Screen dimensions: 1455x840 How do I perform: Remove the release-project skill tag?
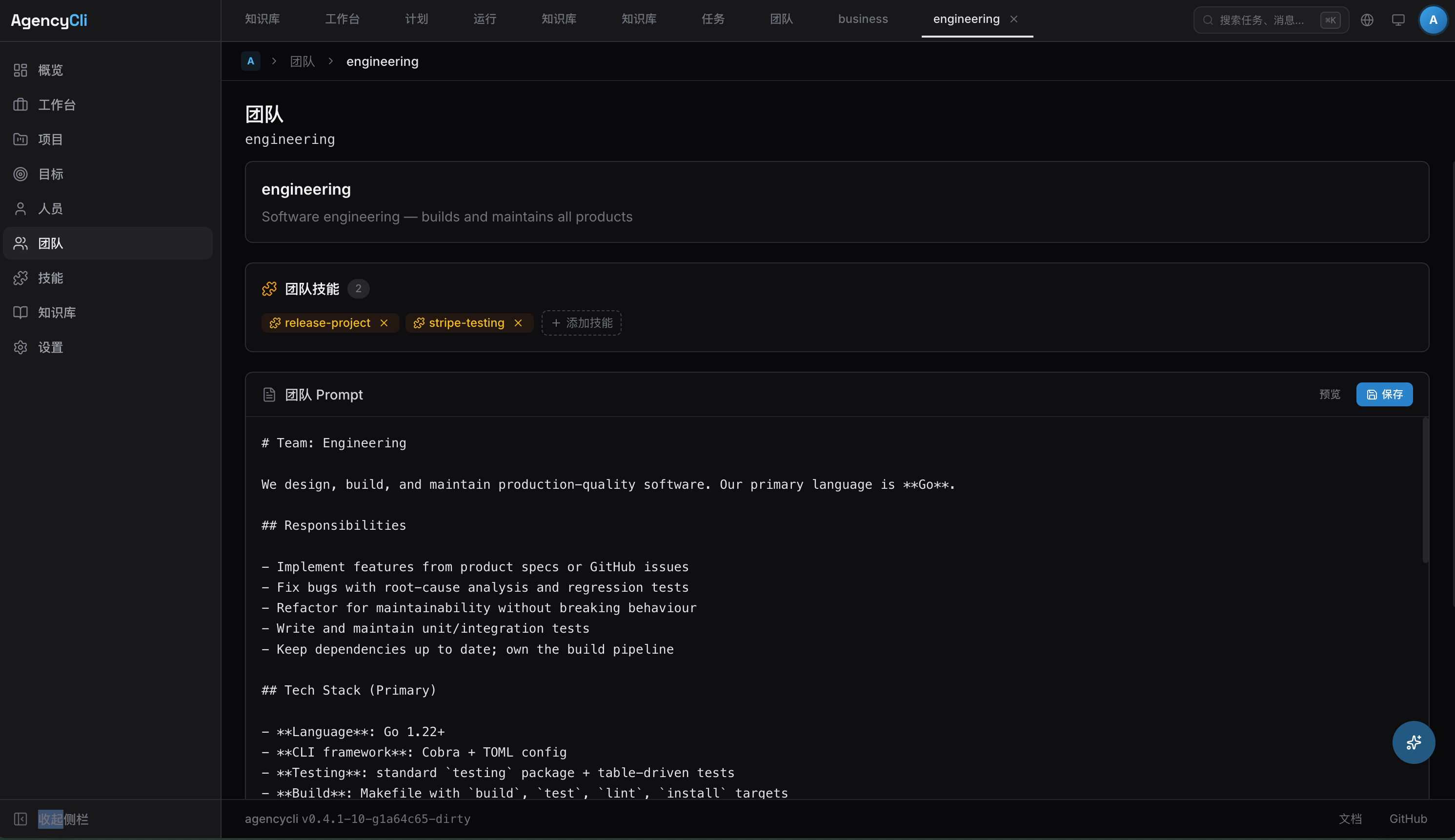pyautogui.click(x=384, y=323)
